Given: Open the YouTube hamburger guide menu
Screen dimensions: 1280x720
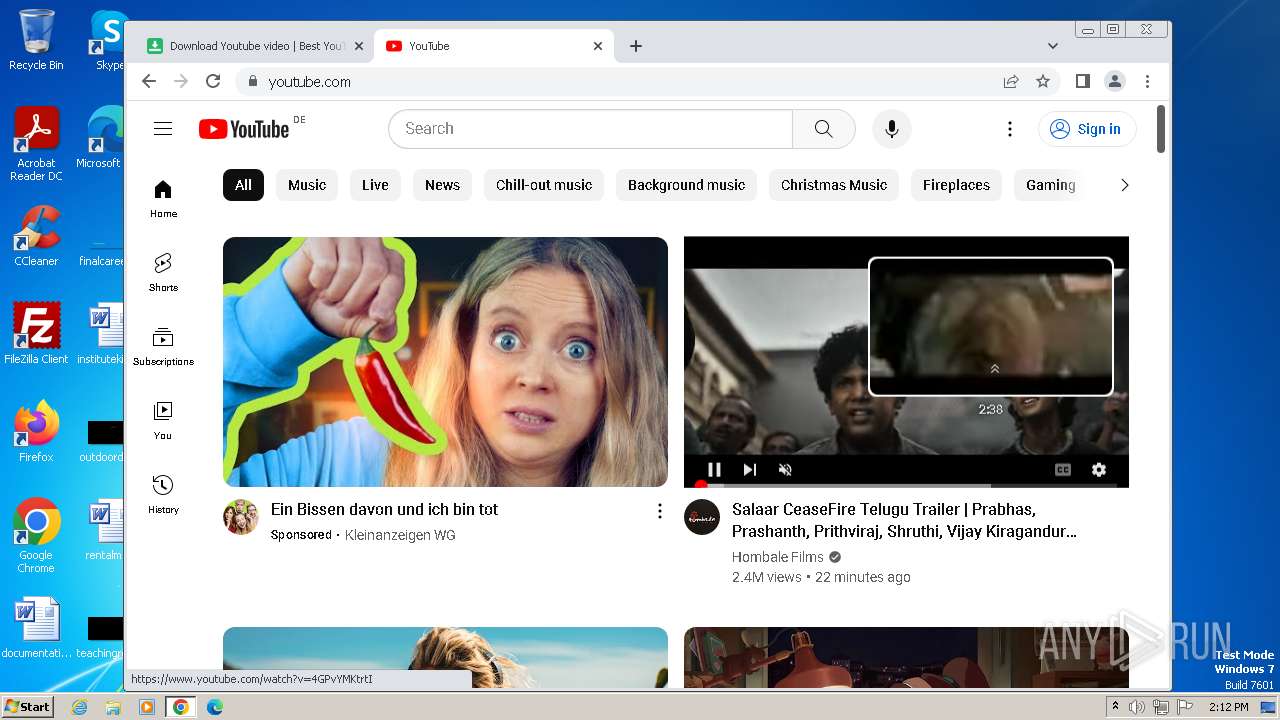Looking at the screenshot, I should (163, 129).
